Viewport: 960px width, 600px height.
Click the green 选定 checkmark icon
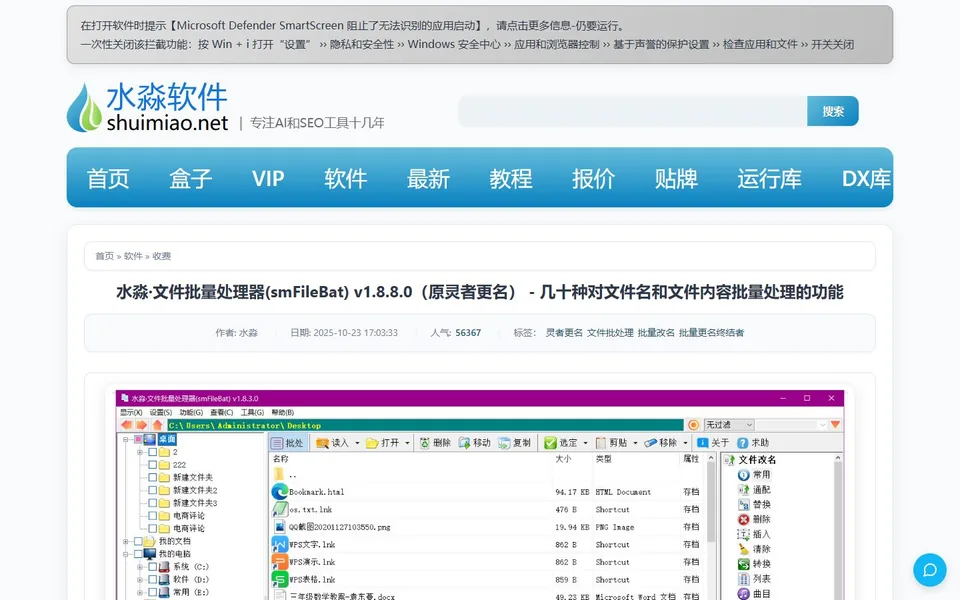coord(550,443)
